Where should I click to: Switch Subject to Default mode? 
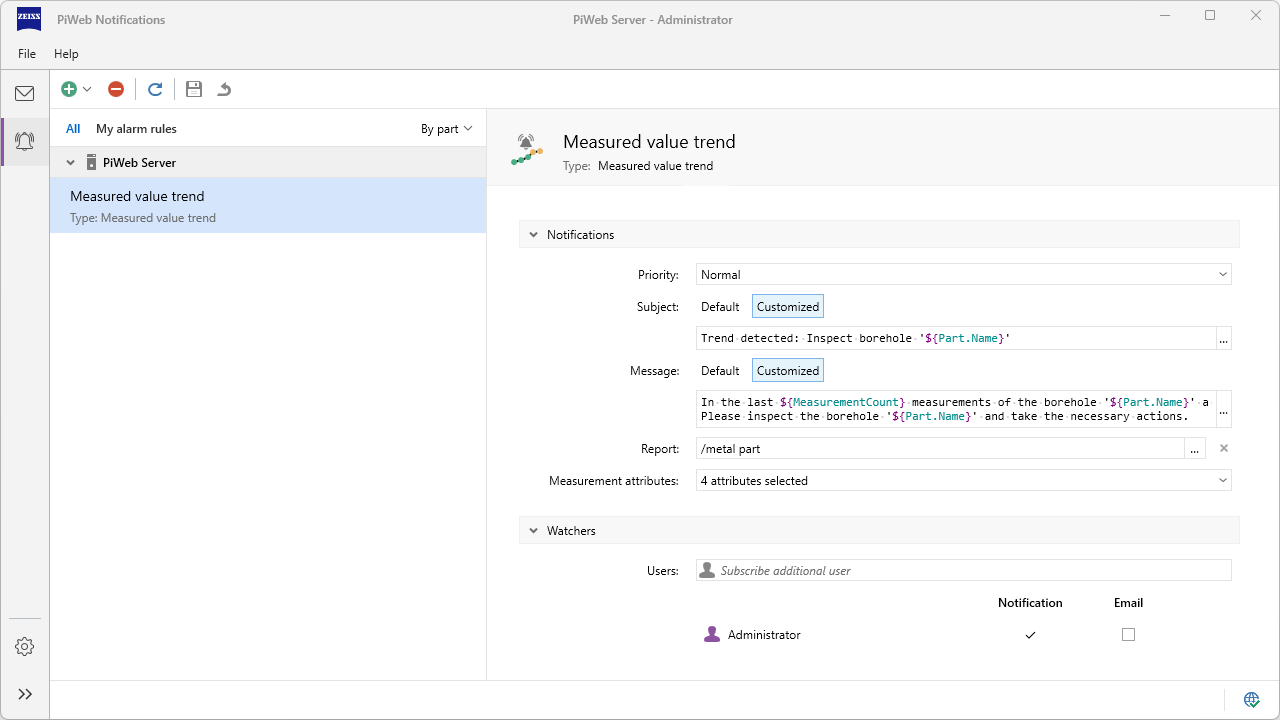[x=719, y=306]
